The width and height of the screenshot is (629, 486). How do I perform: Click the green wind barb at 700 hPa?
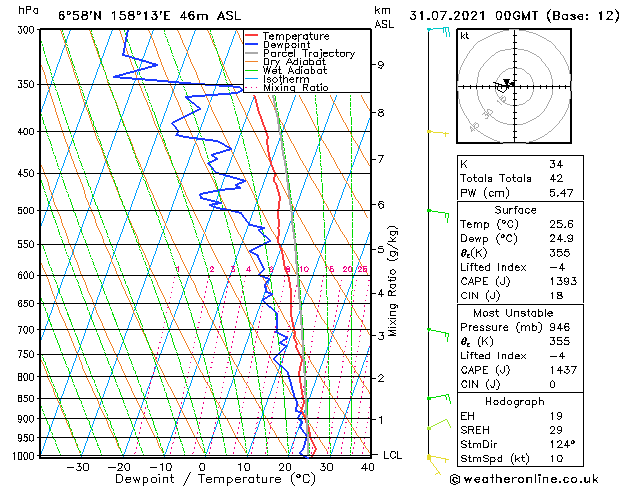[x=438, y=334]
